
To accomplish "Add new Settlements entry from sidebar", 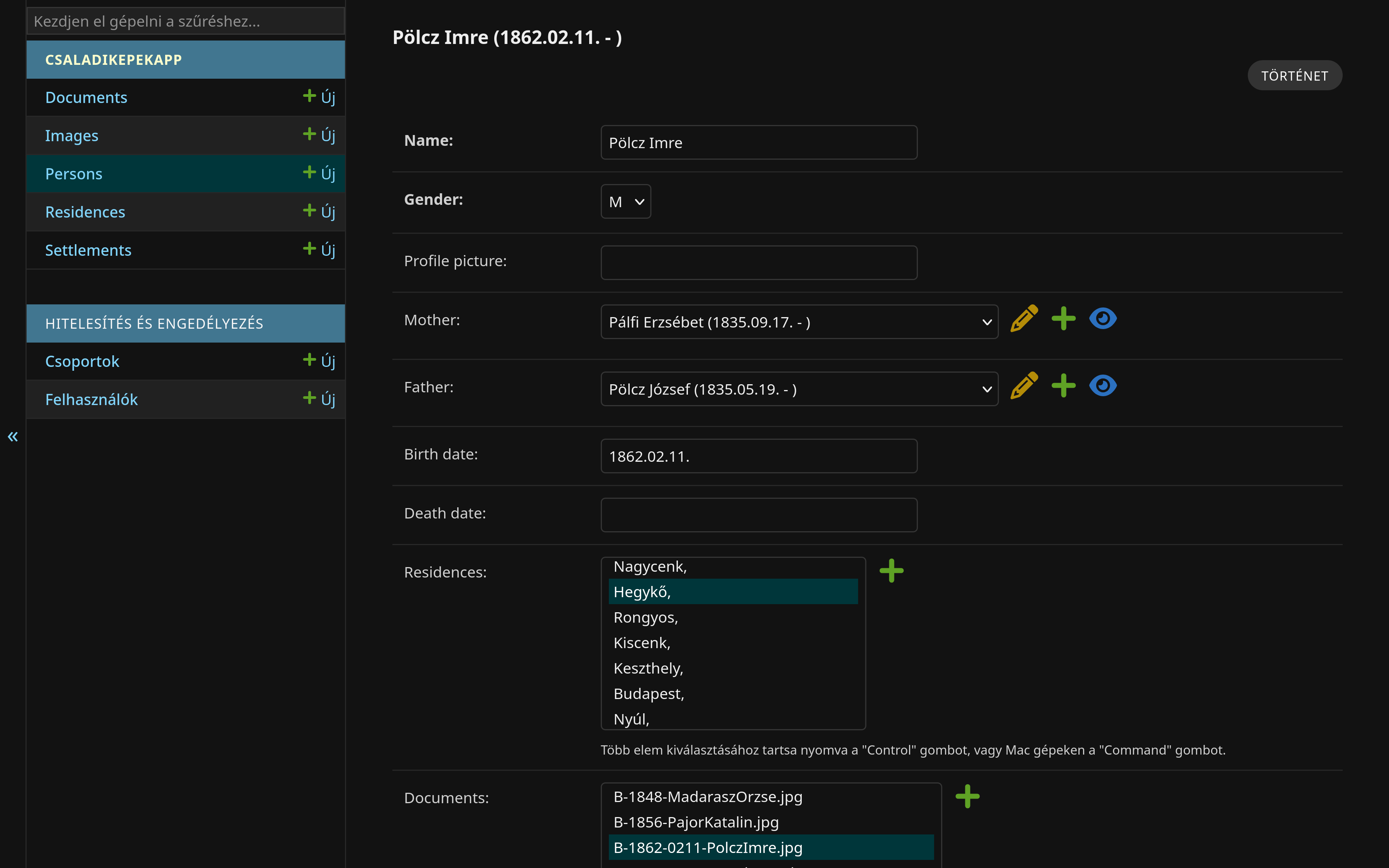I will point(319,250).
